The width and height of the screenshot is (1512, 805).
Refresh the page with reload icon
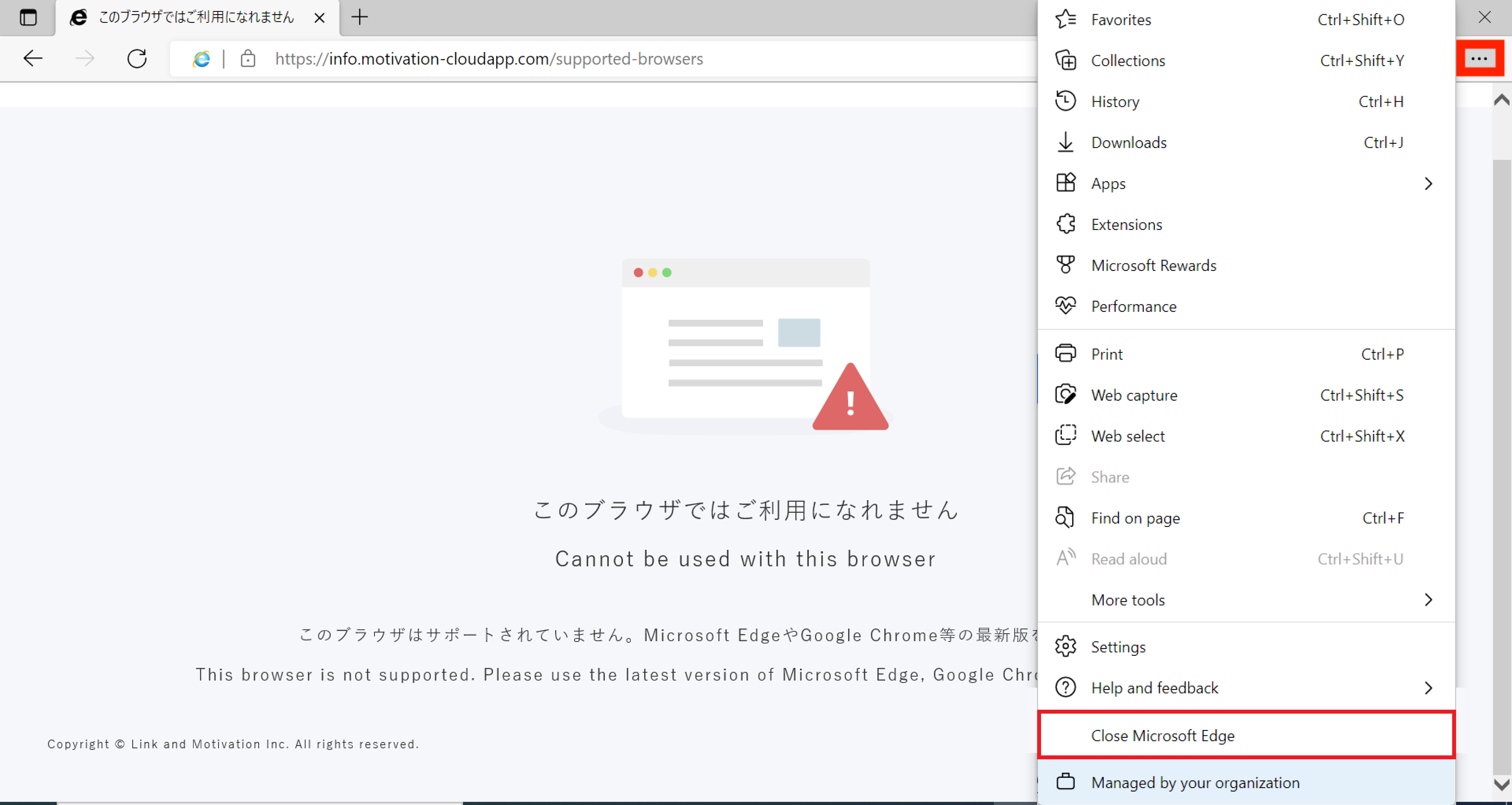pyautogui.click(x=137, y=58)
